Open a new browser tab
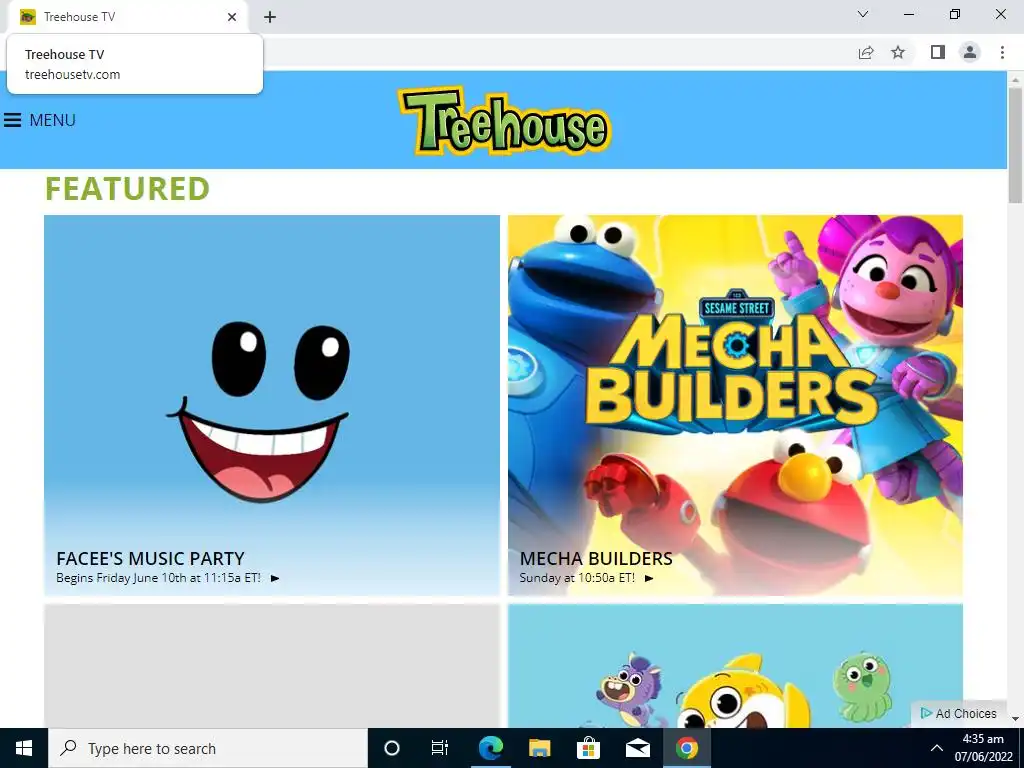 [270, 18]
